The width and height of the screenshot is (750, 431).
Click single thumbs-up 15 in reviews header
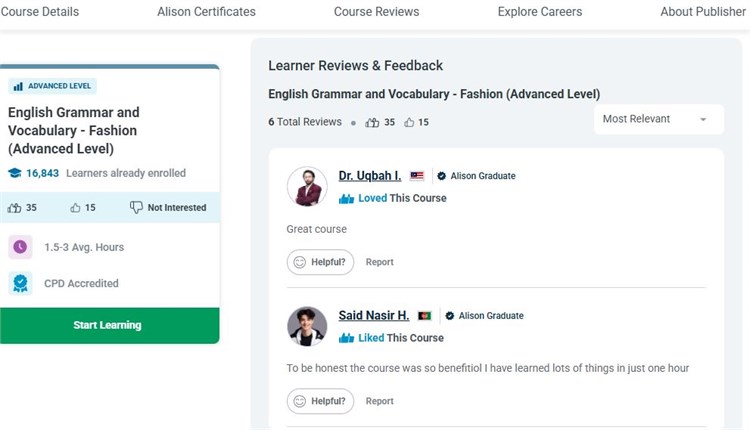pyautogui.click(x=416, y=122)
